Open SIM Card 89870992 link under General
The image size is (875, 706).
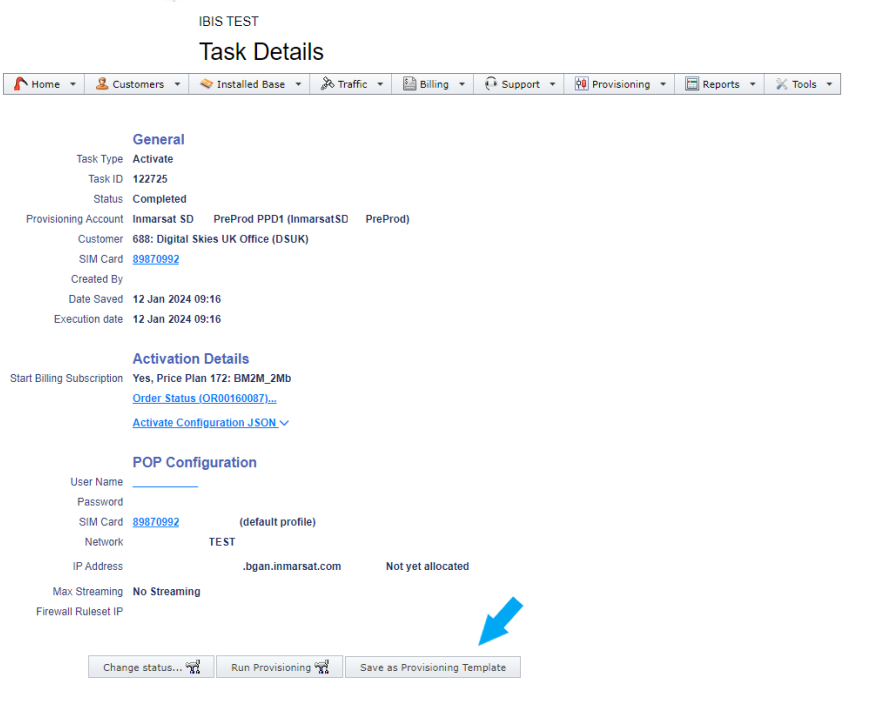156,259
